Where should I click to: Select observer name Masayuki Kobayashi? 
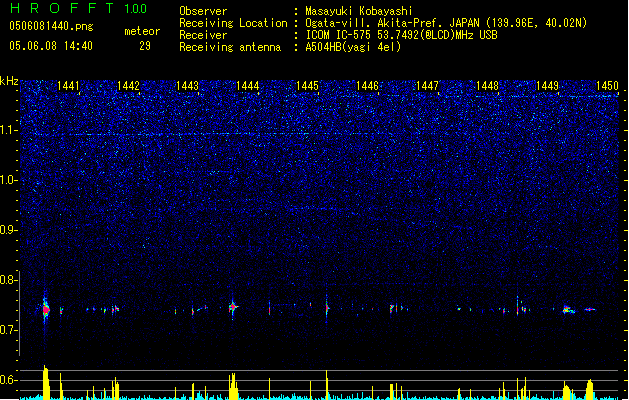pyautogui.click(x=359, y=11)
